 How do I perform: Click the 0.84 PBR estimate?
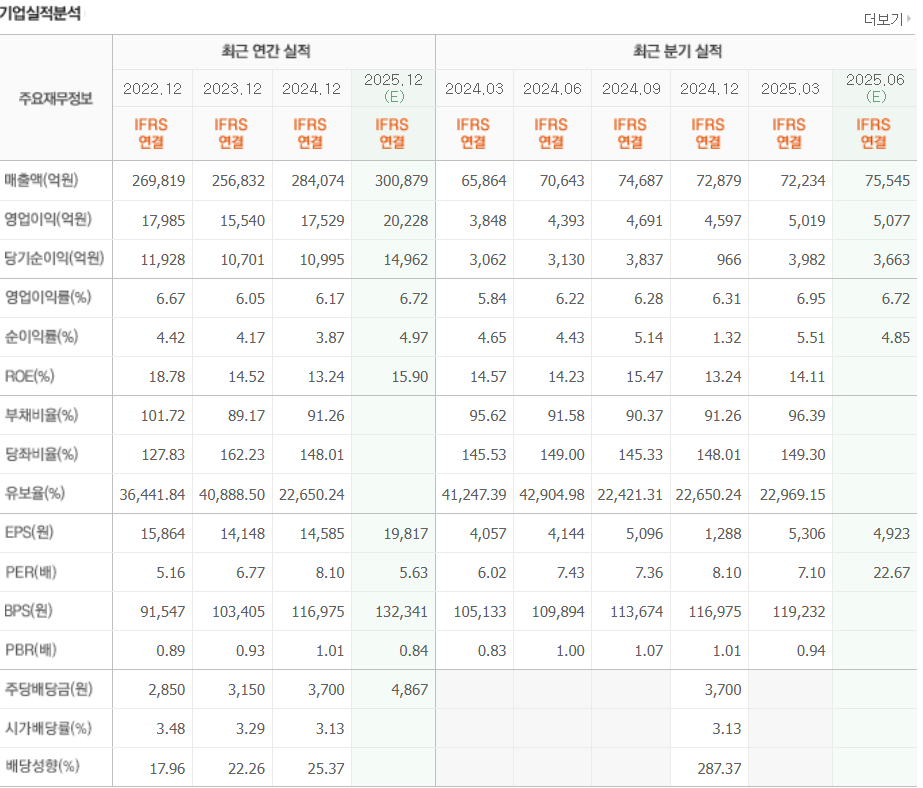pos(414,651)
